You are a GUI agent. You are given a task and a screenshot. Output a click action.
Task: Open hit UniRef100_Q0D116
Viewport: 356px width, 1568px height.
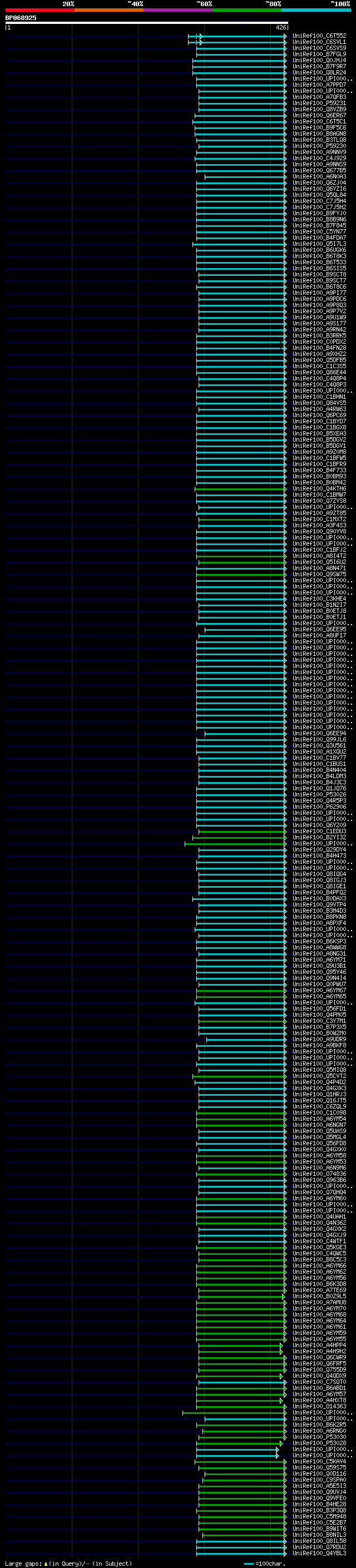pyautogui.click(x=319, y=1473)
